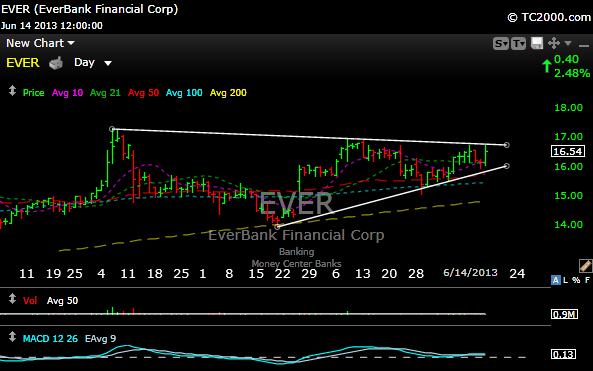Click the Day timeframe label

point(84,62)
